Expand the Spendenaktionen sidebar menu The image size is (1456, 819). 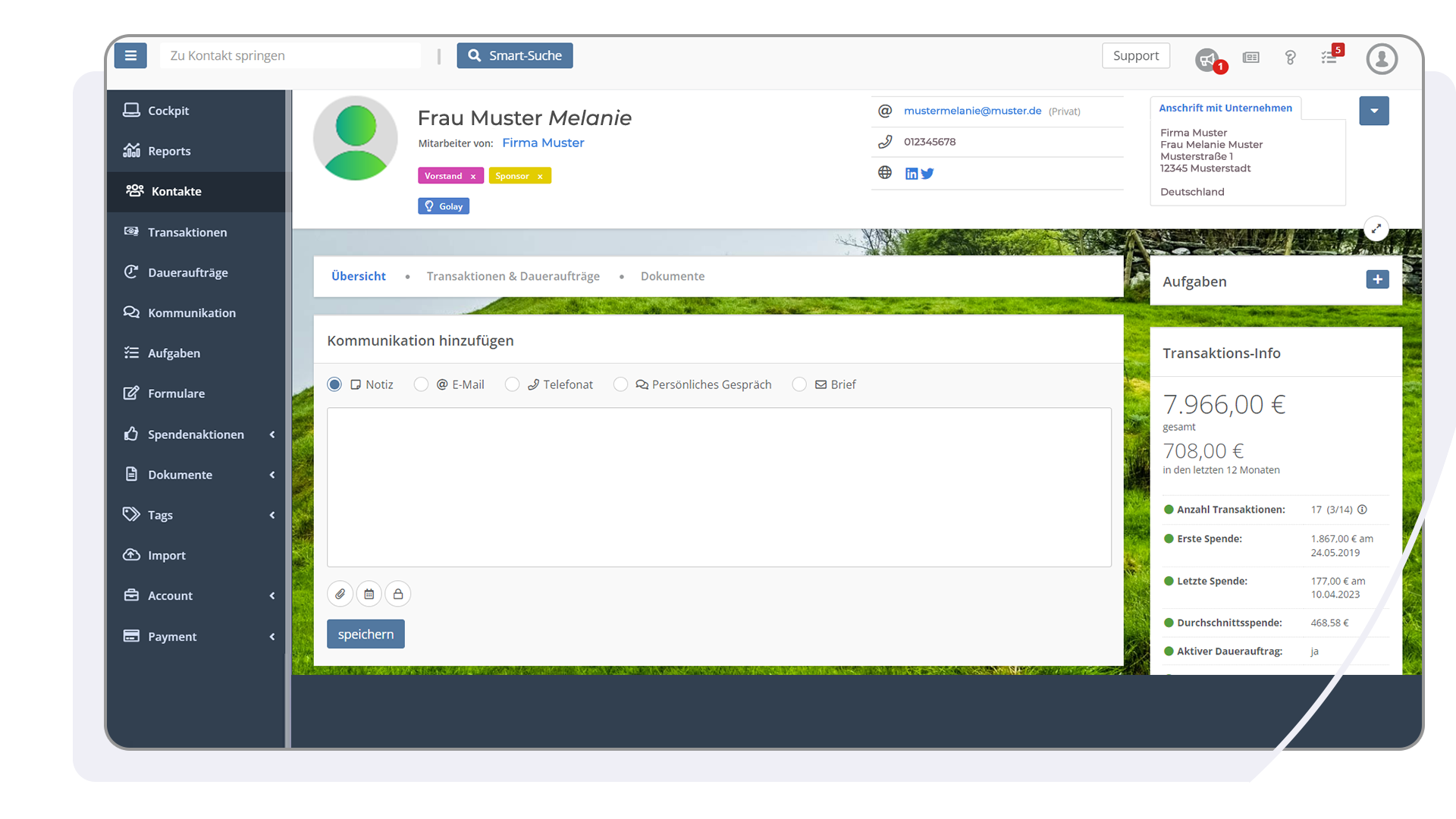click(x=196, y=434)
